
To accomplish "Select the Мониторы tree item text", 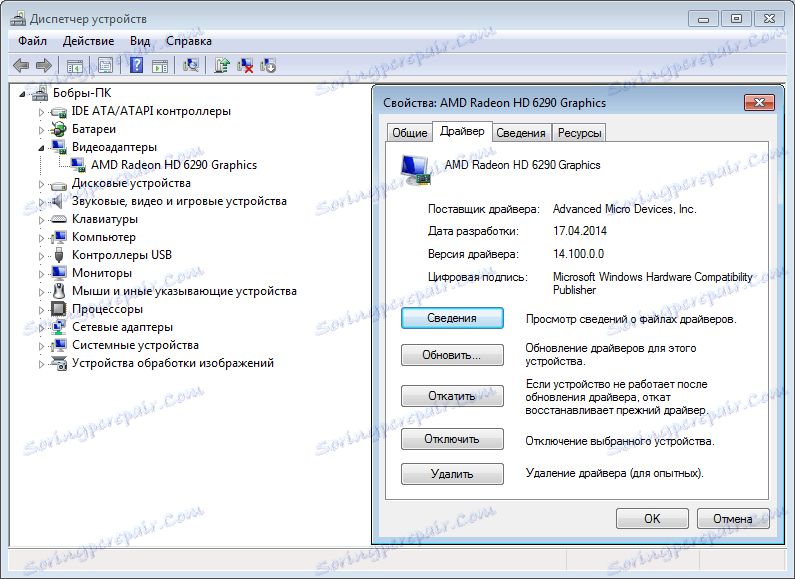I will 102,273.
